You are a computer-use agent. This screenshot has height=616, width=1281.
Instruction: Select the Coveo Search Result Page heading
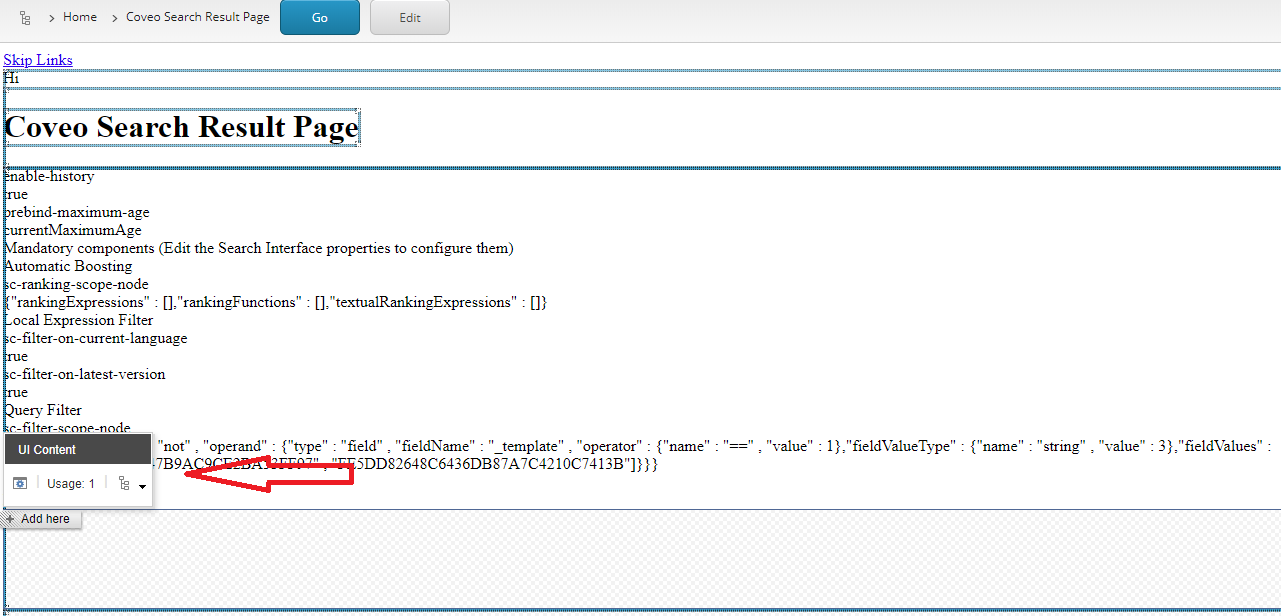pyautogui.click(x=182, y=127)
